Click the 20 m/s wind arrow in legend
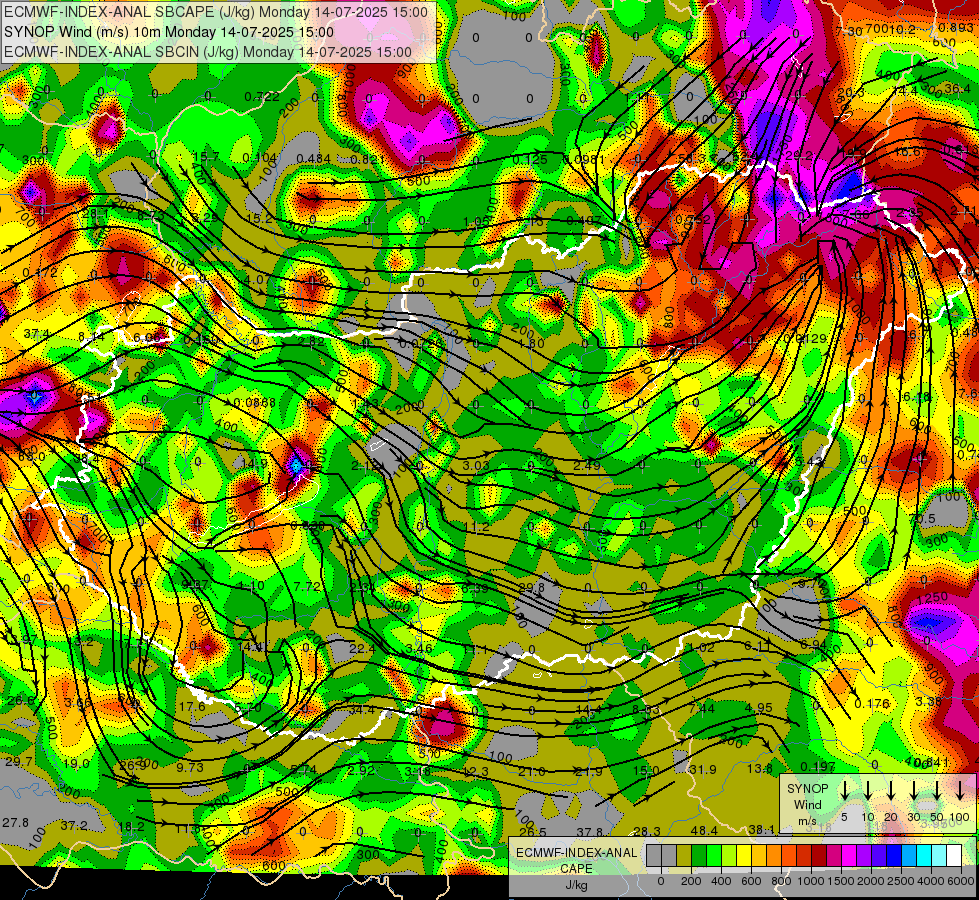Image resolution: width=979 pixels, height=900 pixels. [891, 790]
